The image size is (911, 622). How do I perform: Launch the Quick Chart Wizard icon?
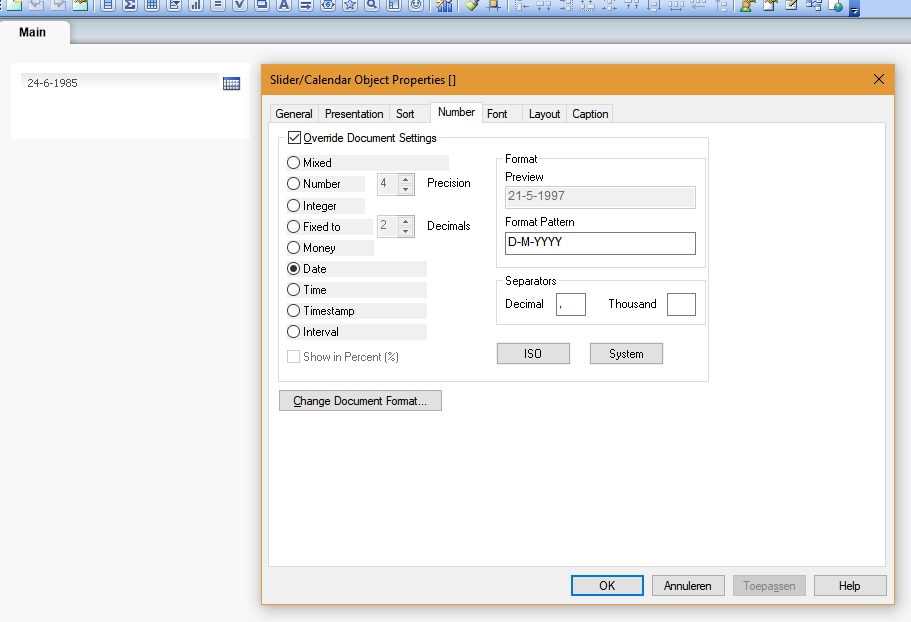444,5
